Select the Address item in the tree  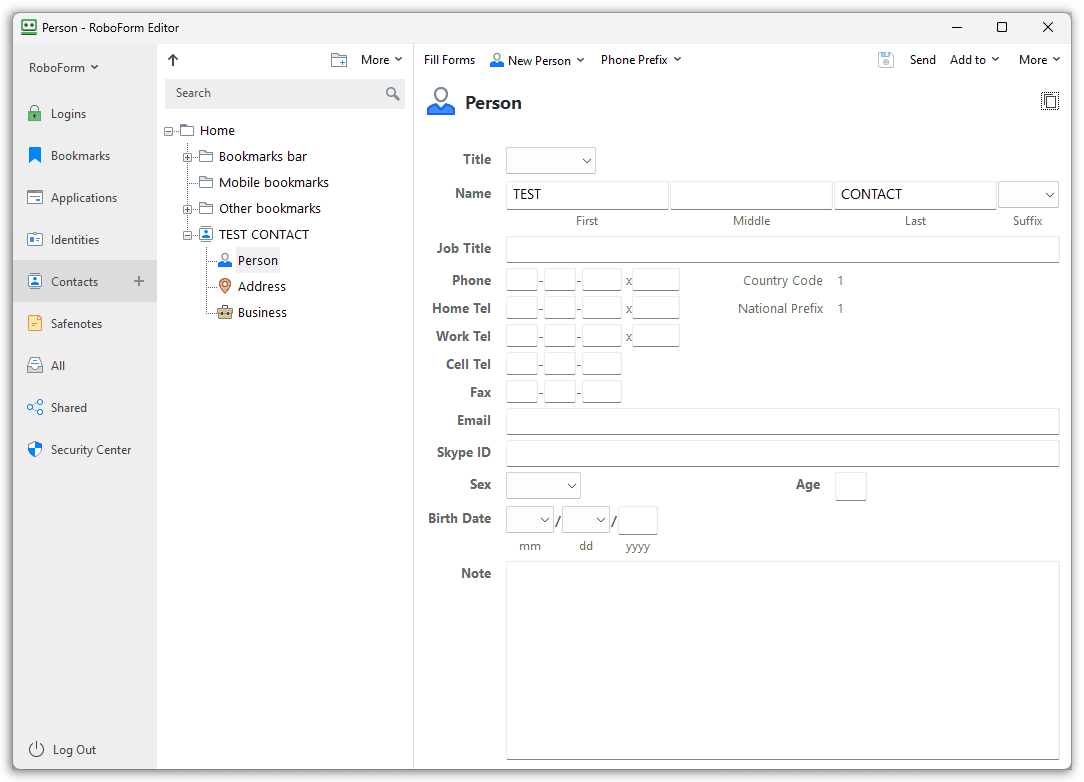(x=261, y=286)
